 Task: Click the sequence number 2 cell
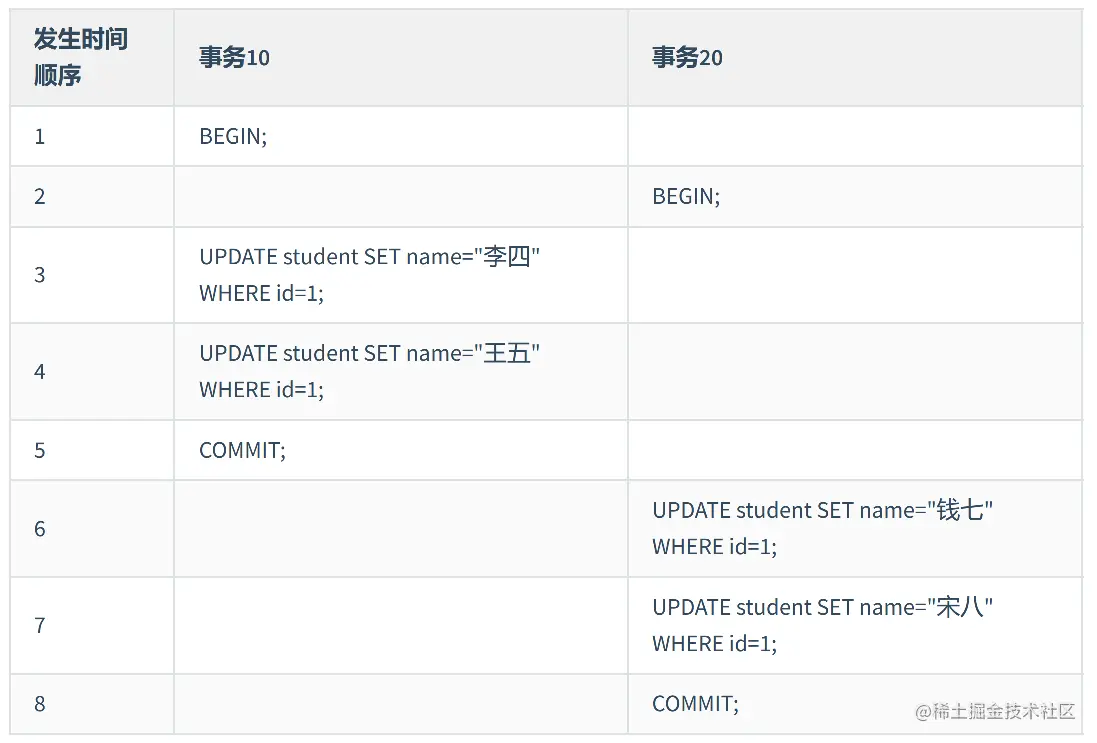coord(40,196)
